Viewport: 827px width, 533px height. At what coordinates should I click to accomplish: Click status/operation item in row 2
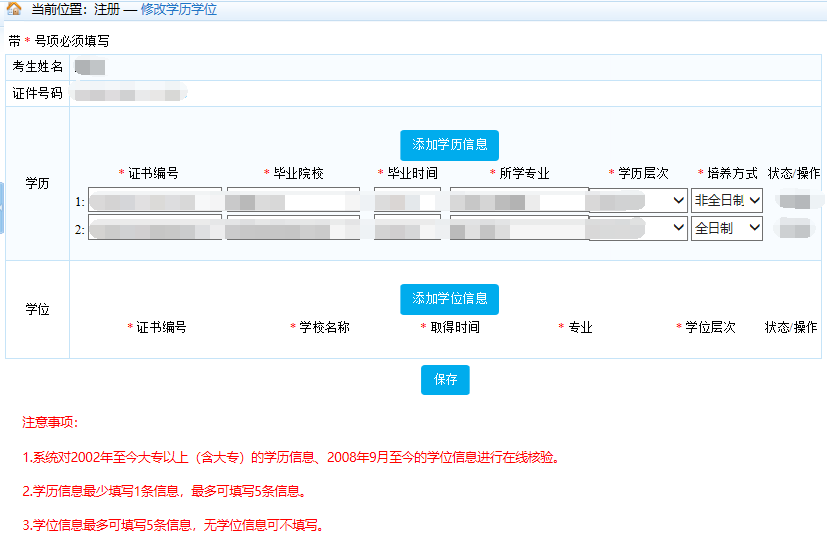(x=795, y=229)
